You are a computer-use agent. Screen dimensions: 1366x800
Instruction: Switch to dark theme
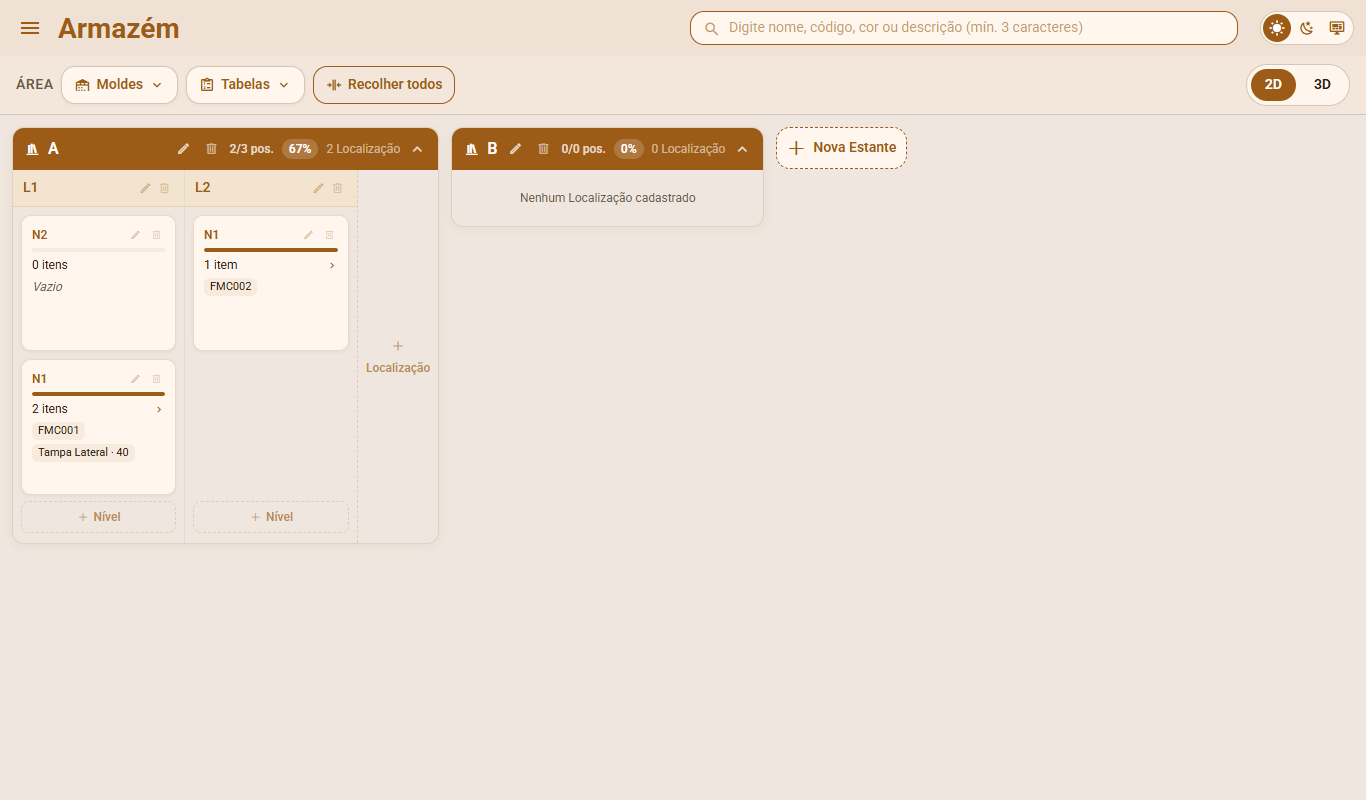1307,28
